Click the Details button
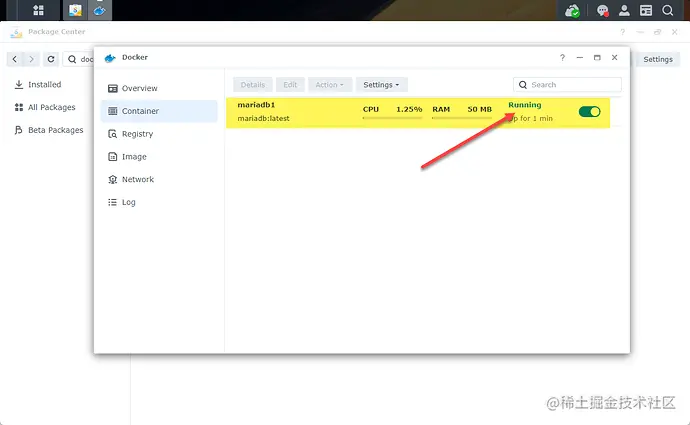Image resolution: width=690 pixels, height=425 pixels. (253, 85)
